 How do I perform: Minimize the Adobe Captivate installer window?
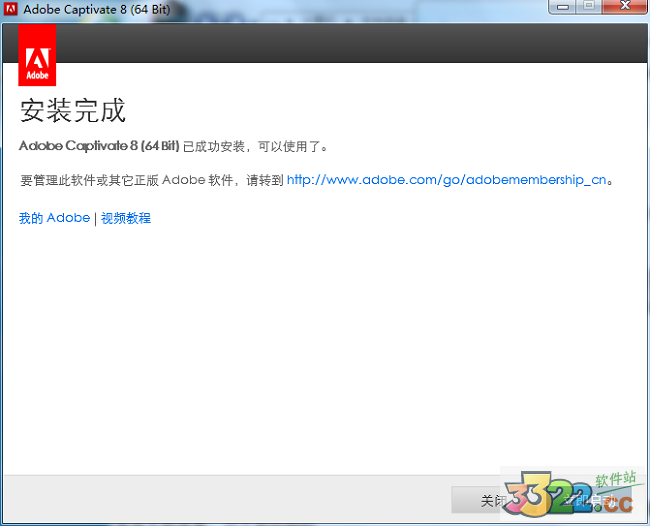pos(563,7)
